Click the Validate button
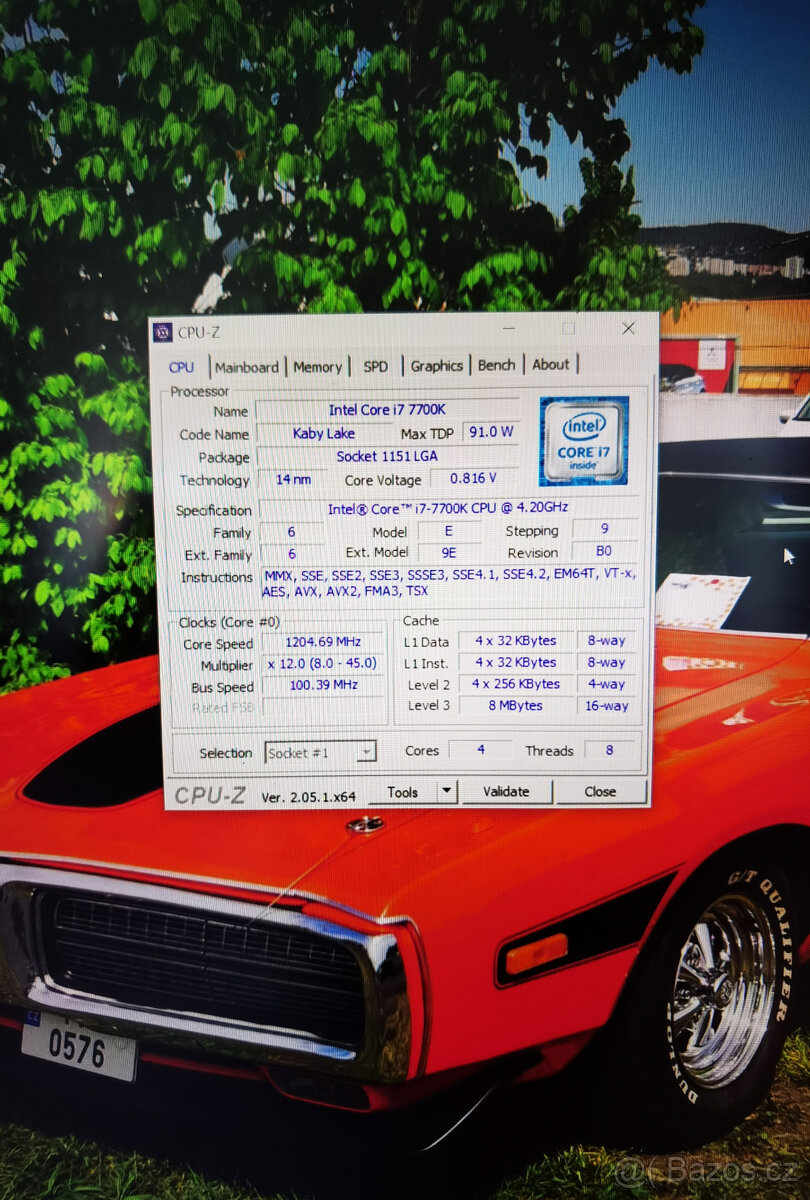 (507, 791)
